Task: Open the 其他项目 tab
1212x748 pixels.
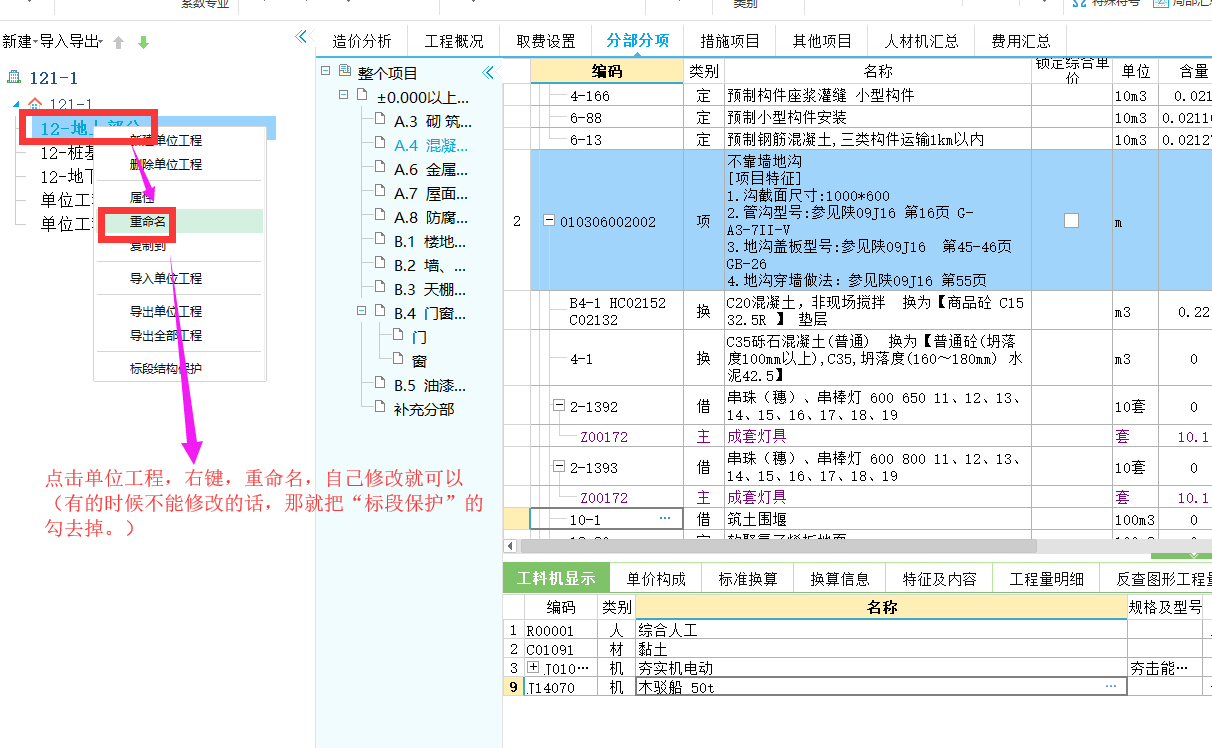Action: click(822, 41)
